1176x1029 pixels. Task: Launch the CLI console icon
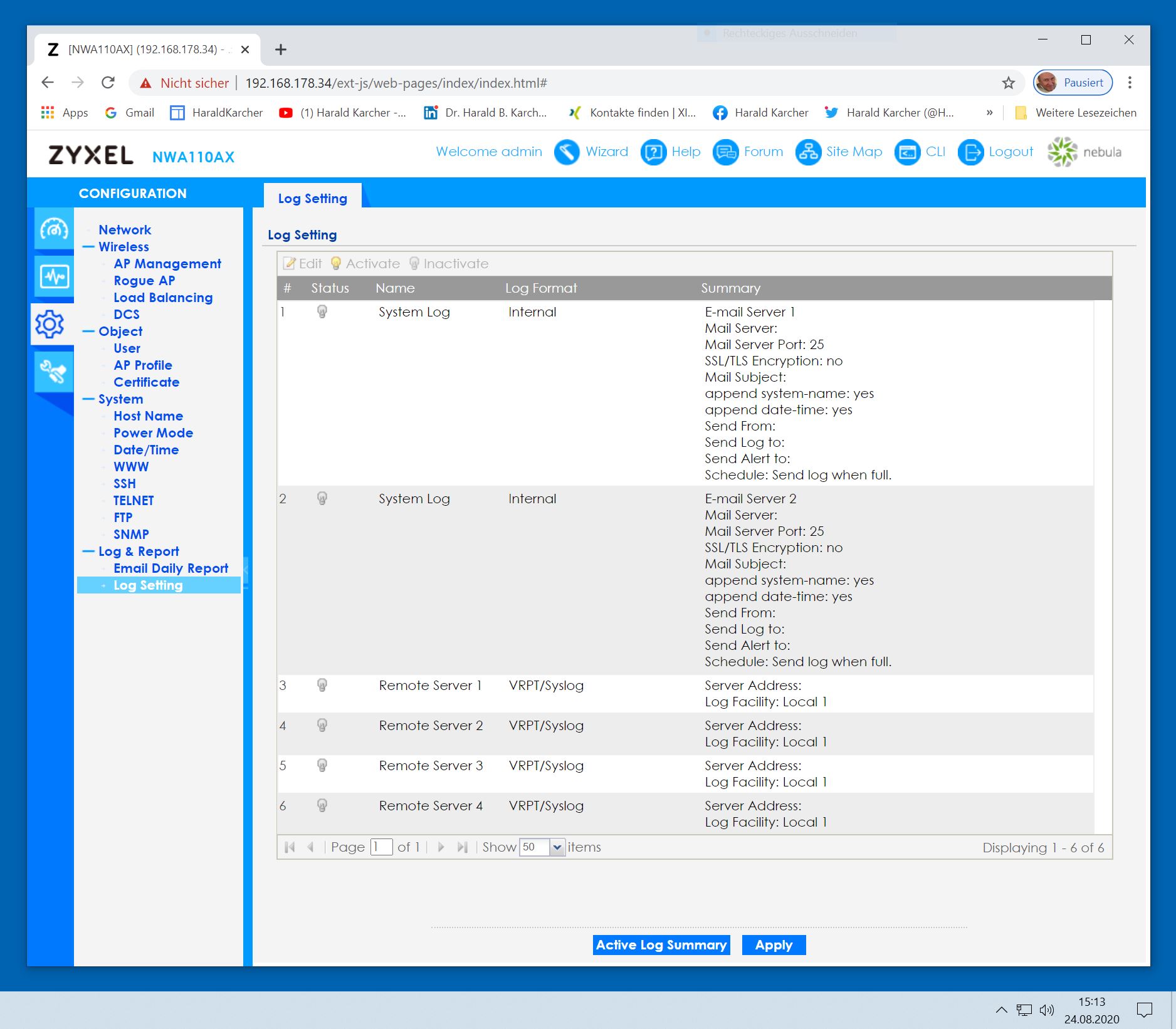coord(906,152)
